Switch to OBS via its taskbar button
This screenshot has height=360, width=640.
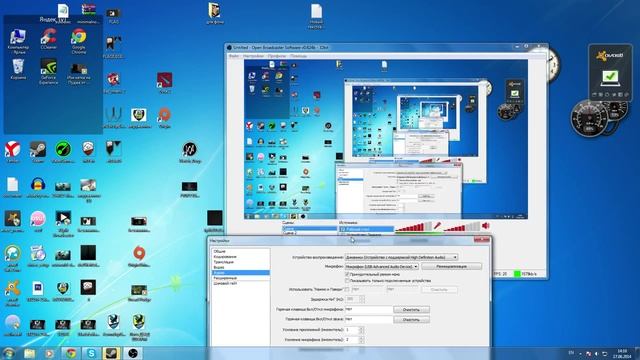coord(133,353)
